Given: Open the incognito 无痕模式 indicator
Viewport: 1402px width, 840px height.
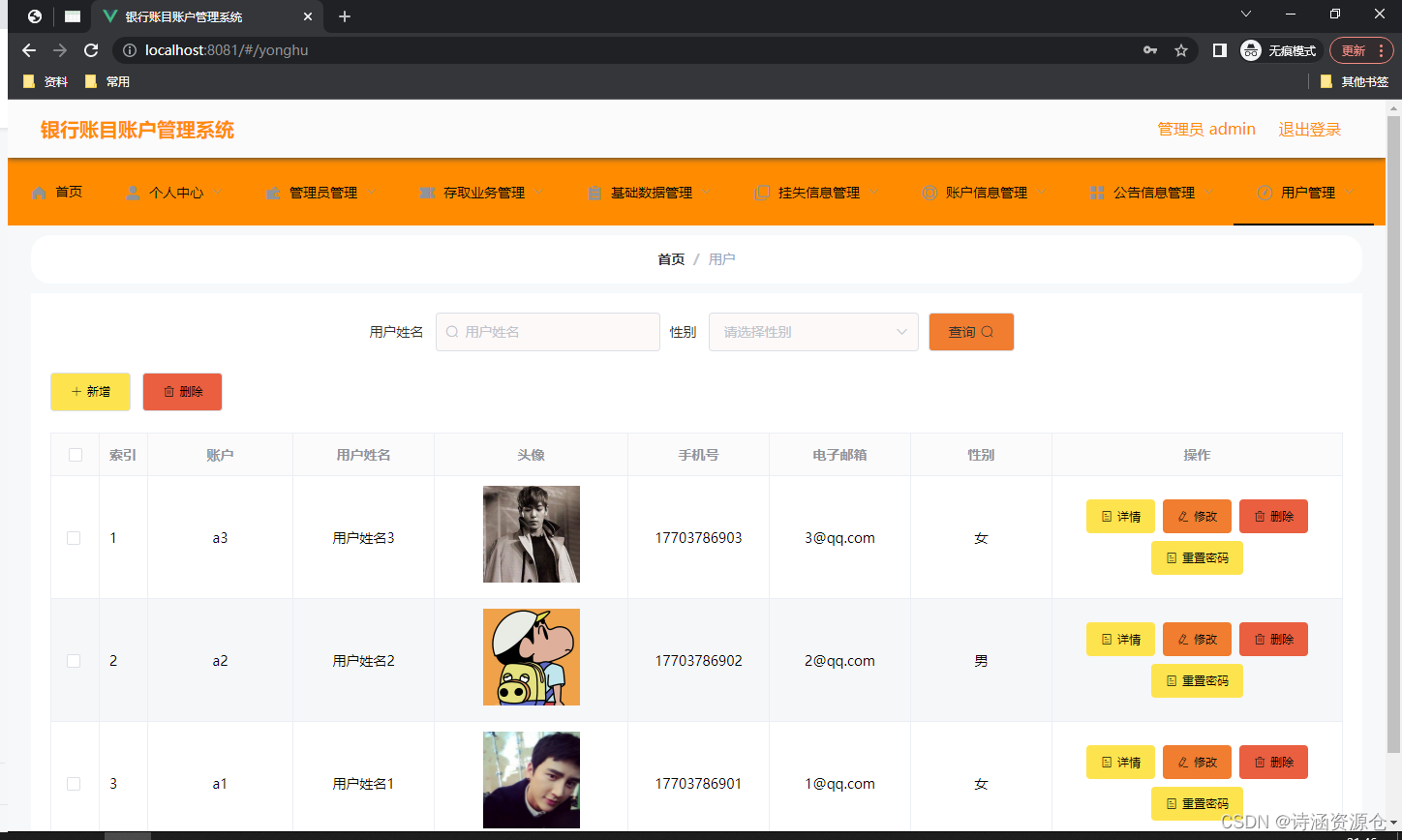Looking at the screenshot, I should [1279, 50].
